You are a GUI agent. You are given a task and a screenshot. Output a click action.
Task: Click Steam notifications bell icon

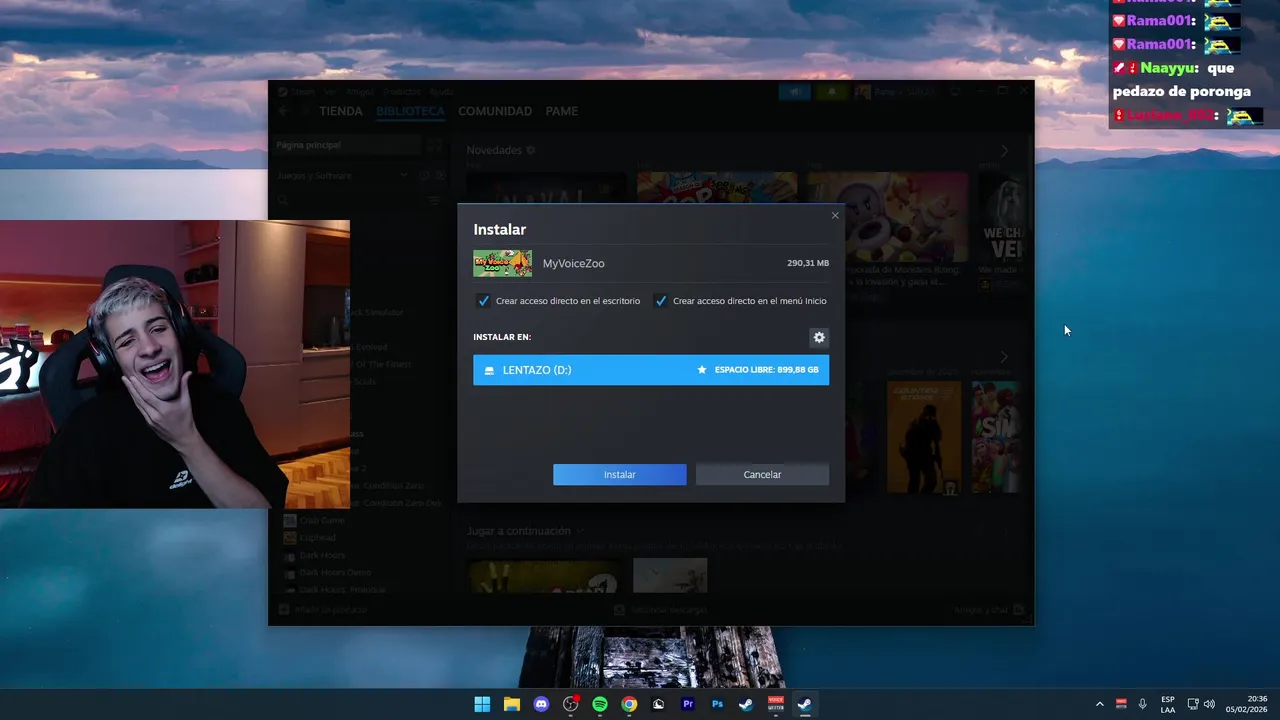pyautogui.click(x=831, y=92)
